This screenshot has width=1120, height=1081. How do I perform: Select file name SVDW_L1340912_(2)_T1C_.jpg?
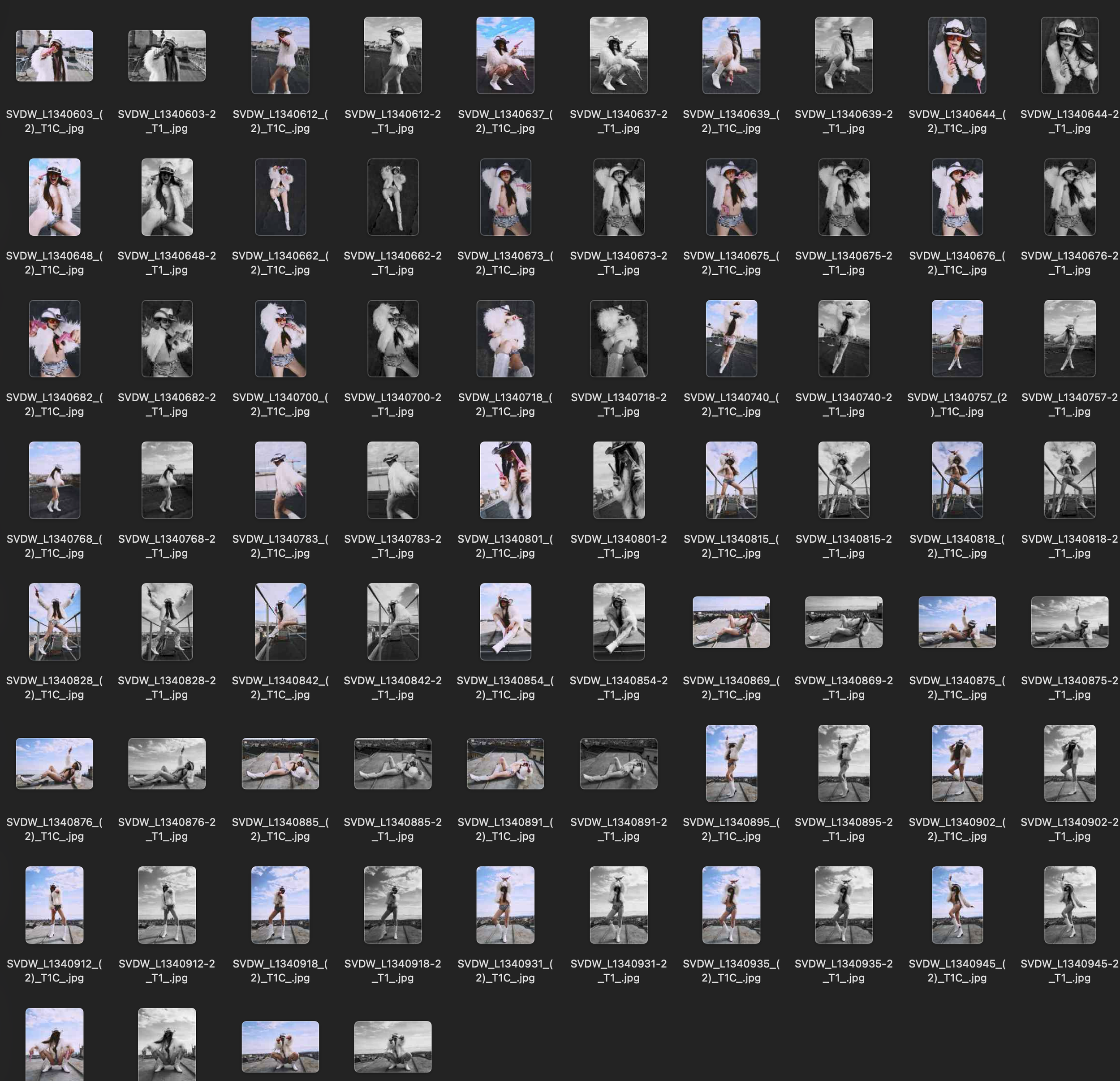(x=54, y=971)
